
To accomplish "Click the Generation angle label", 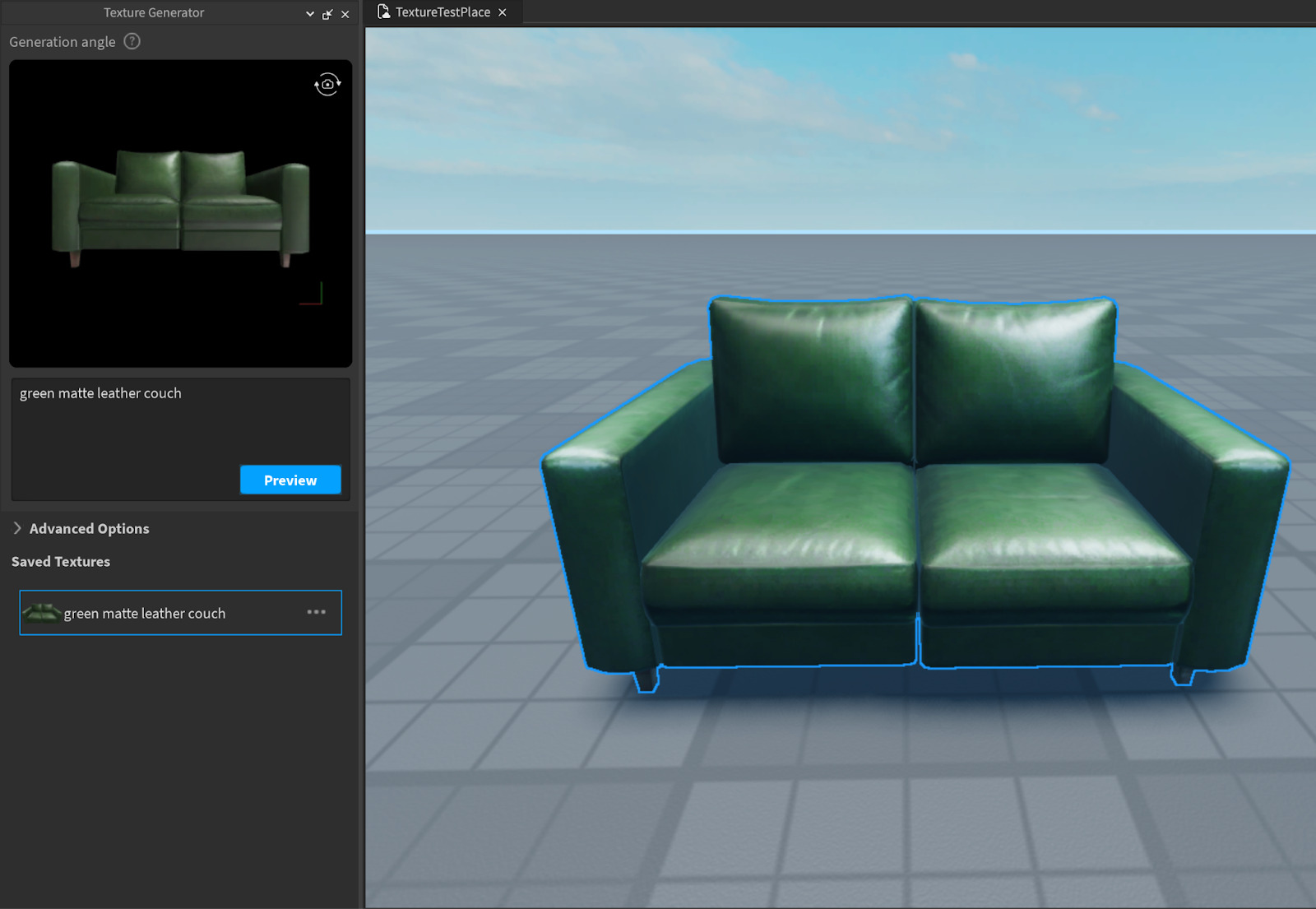I will pos(63,42).
